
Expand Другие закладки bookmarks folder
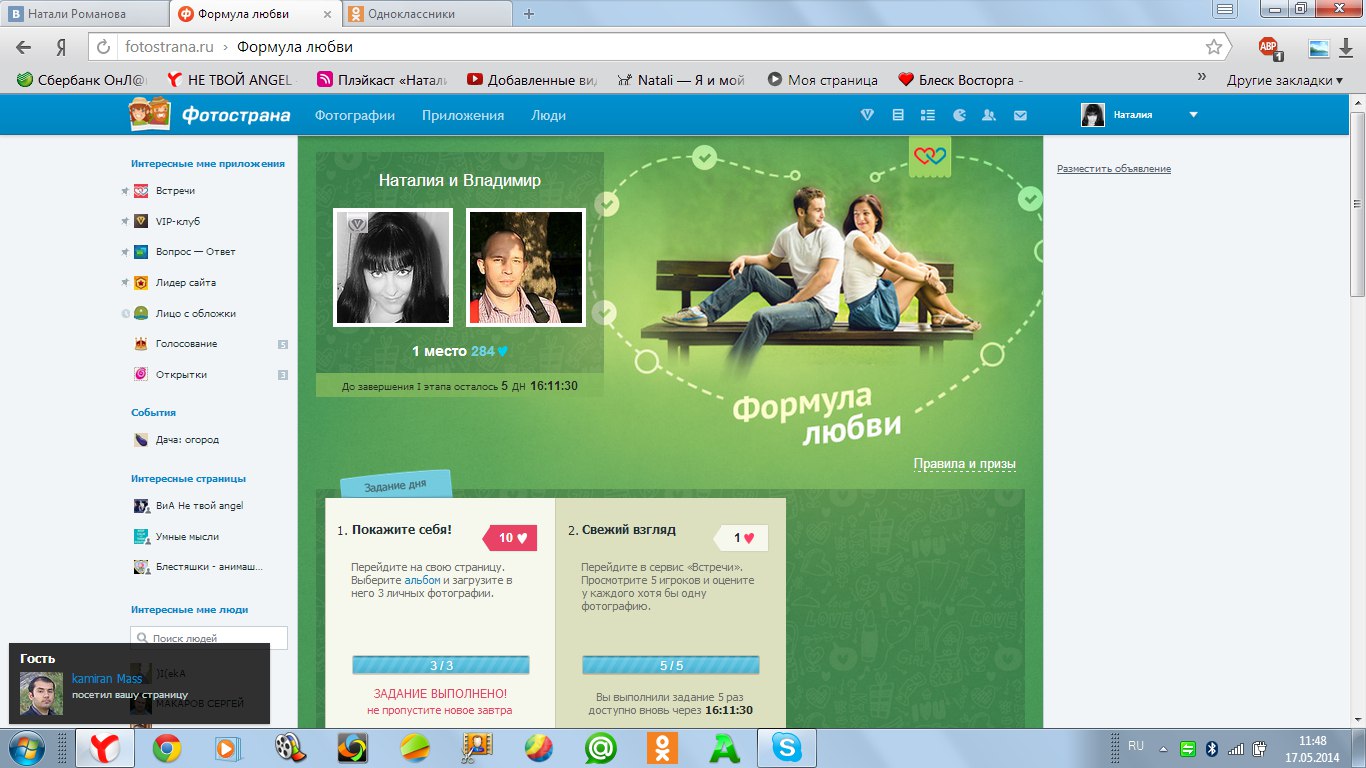(1285, 80)
